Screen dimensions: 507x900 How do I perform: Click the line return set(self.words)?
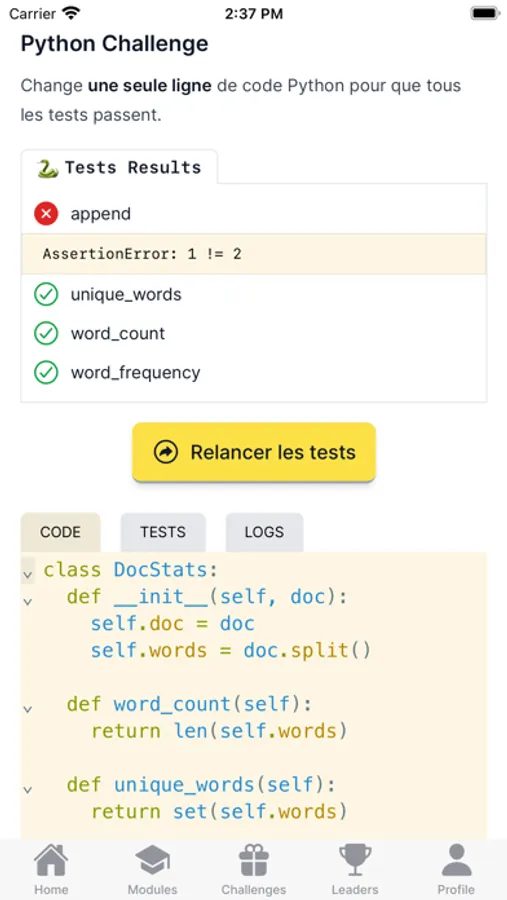(219, 811)
